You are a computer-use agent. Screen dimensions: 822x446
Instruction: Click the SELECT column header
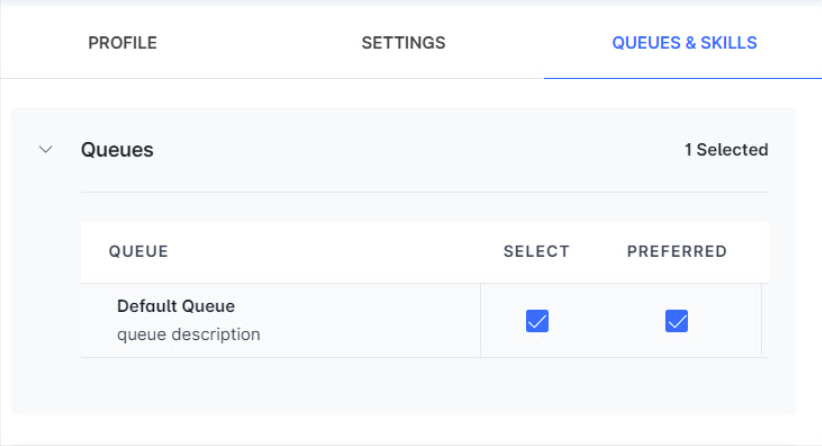pos(536,252)
